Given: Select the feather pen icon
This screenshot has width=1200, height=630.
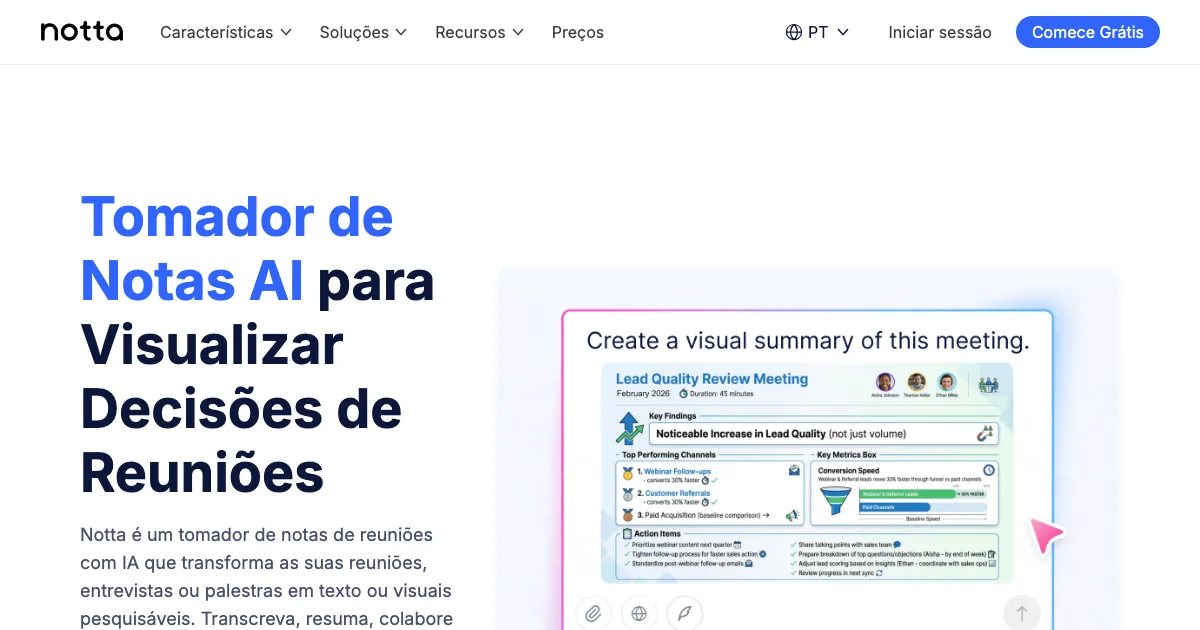Looking at the screenshot, I should pyautogui.click(x=685, y=613).
